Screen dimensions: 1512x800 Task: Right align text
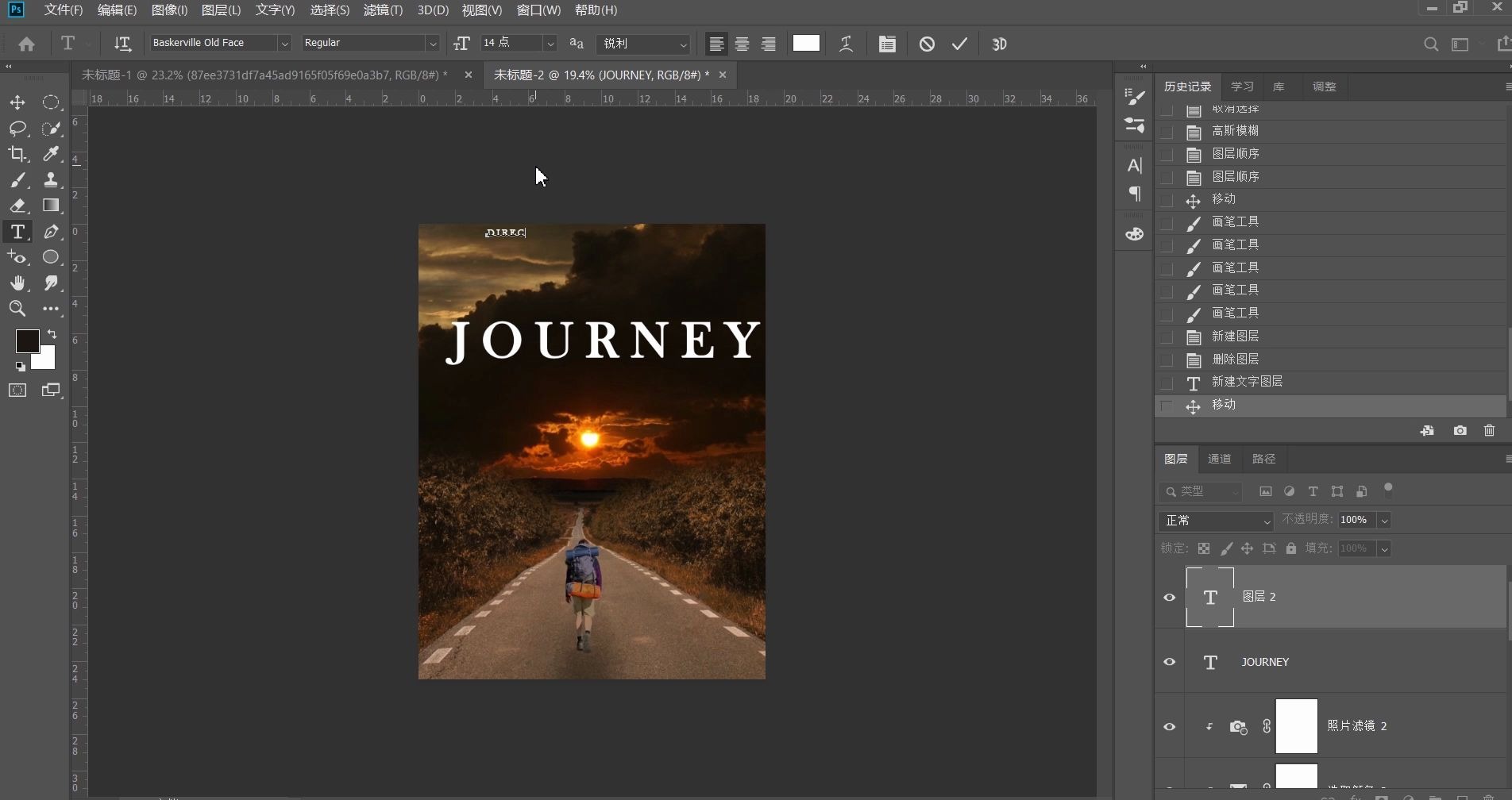(769, 44)
